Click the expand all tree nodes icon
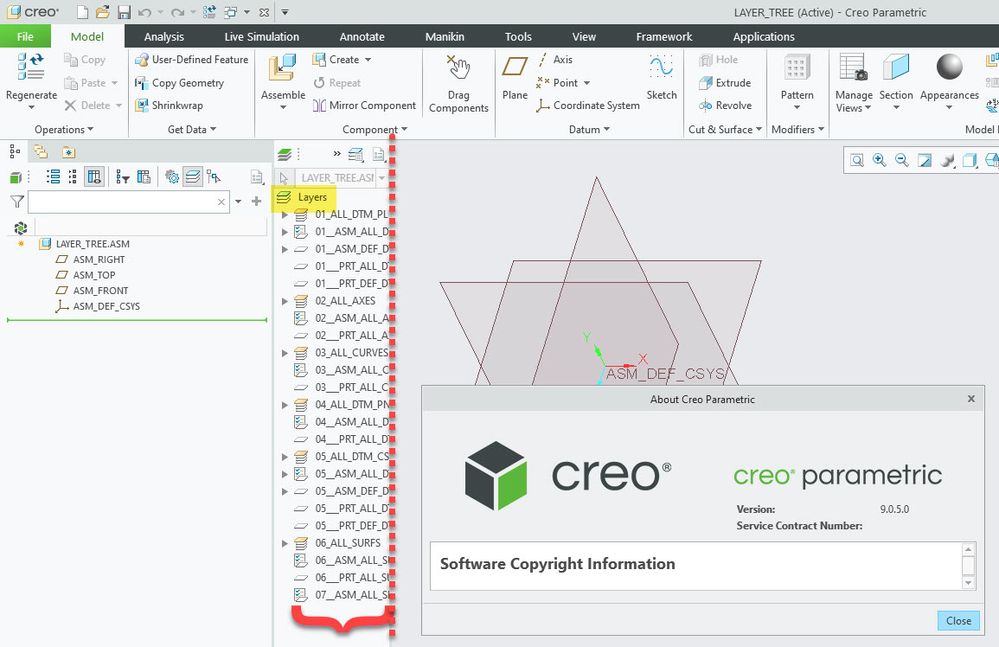The image size is (999, 647). coord(54,177)
